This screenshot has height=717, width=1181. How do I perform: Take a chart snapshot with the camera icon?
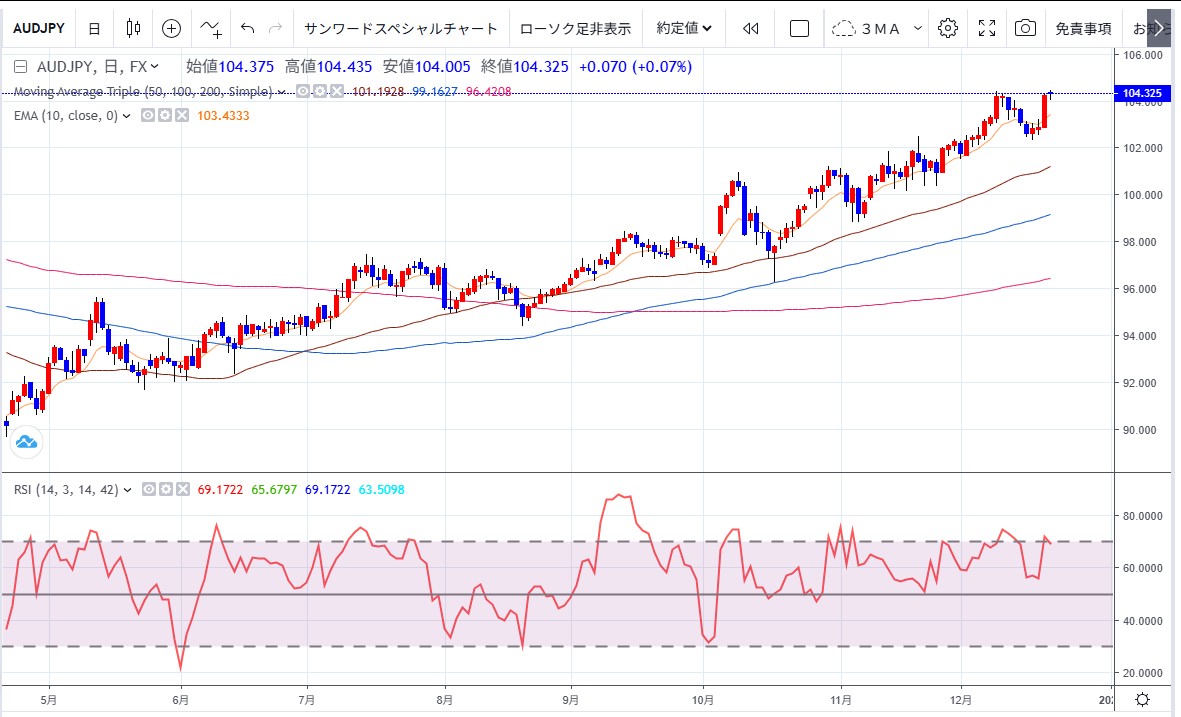point(1025,28)
